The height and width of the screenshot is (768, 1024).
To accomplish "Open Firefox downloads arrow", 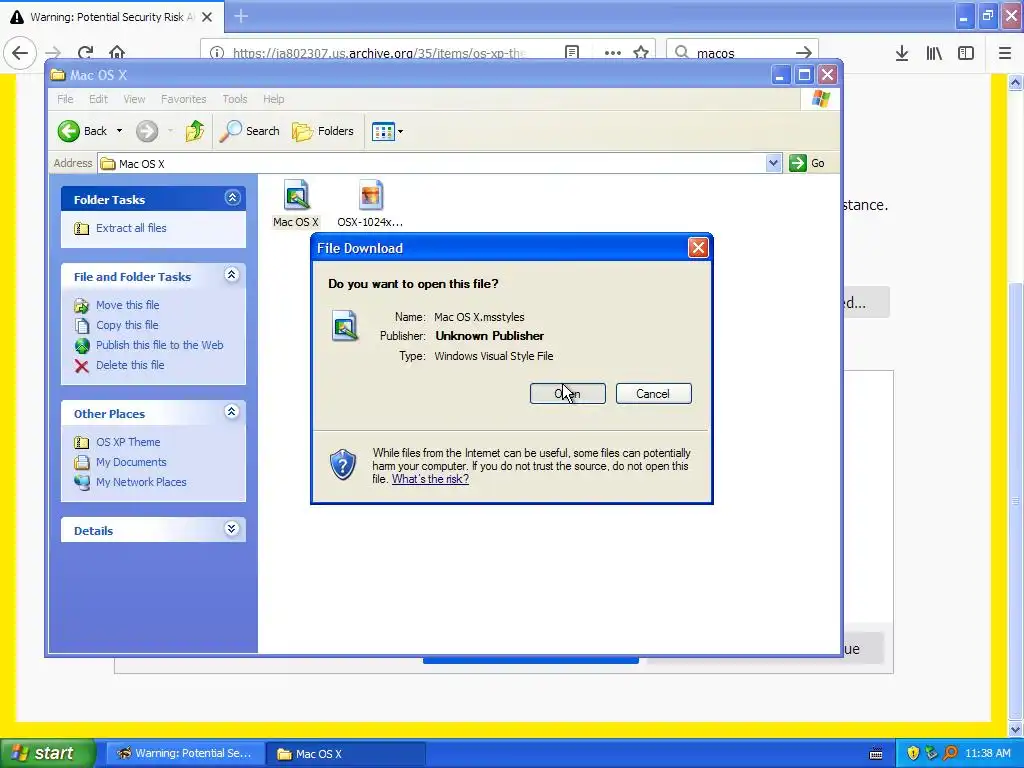I will pyautogui.click(x=902, y=53).
